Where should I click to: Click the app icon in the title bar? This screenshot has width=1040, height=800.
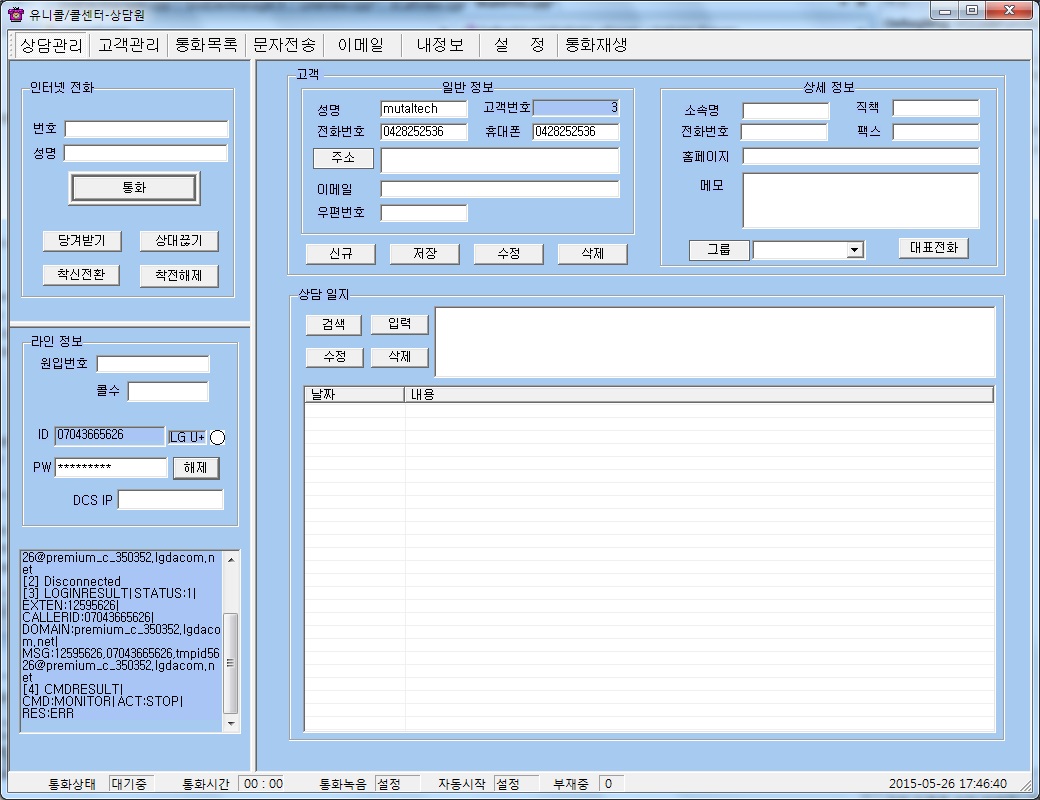15,13
